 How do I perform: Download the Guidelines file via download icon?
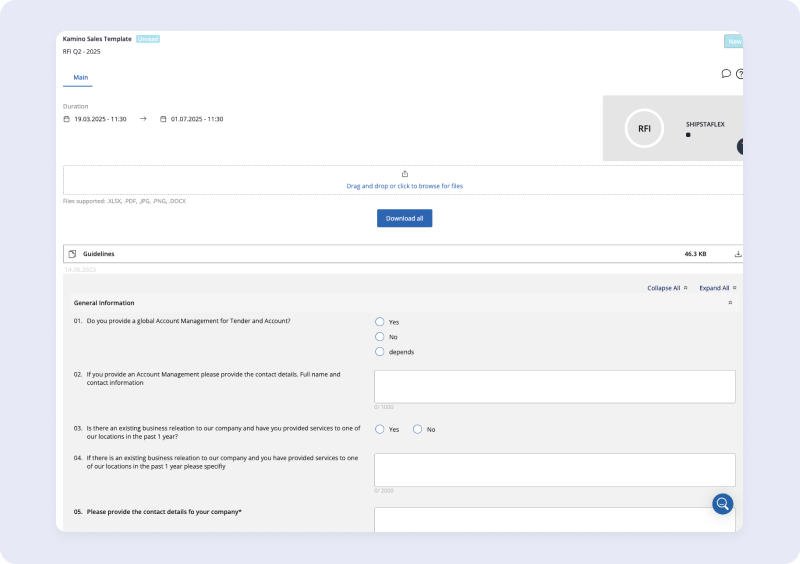coord(738,254)
